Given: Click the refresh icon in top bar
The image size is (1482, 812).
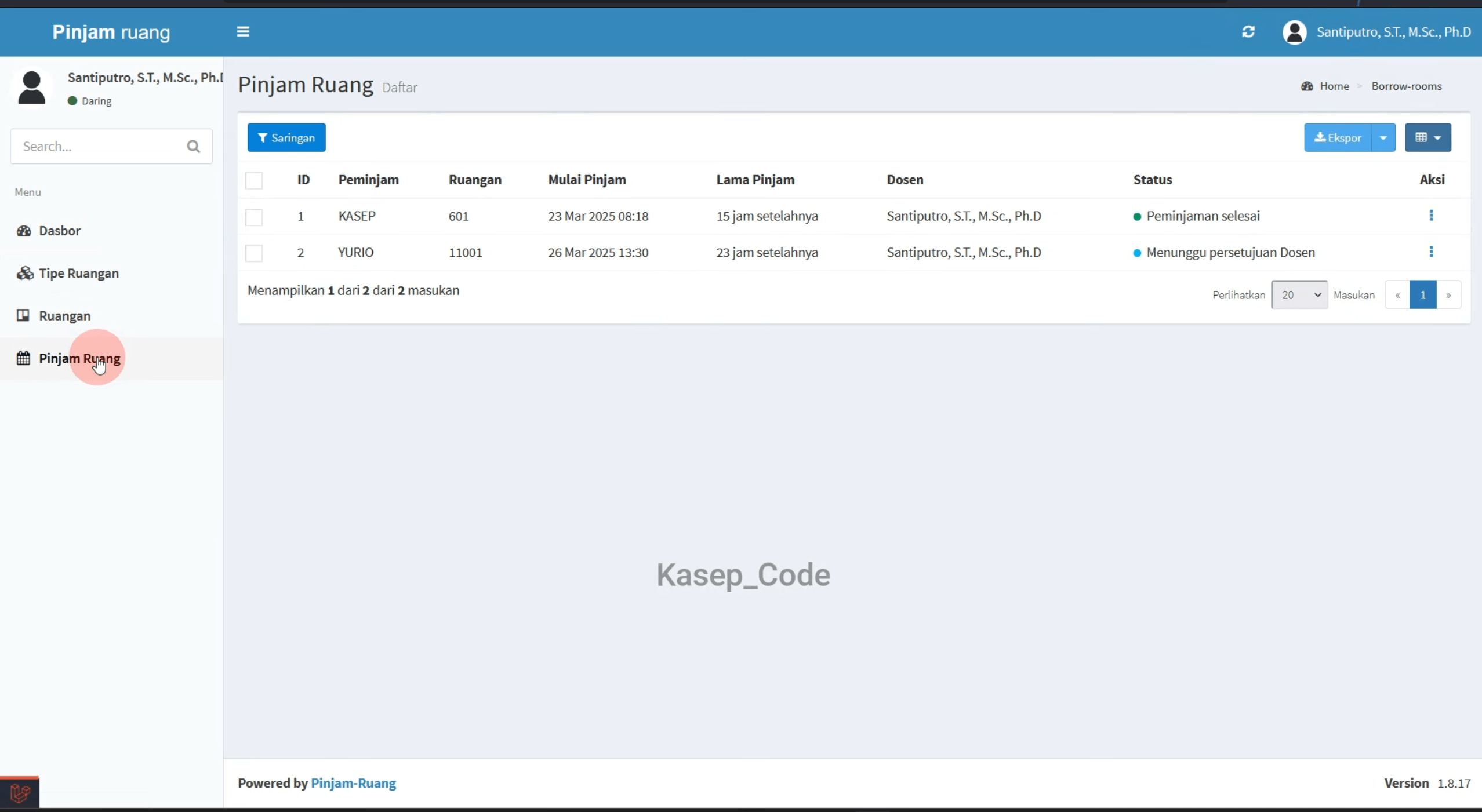Looking at the screenshot, I should click(1248, 32).
